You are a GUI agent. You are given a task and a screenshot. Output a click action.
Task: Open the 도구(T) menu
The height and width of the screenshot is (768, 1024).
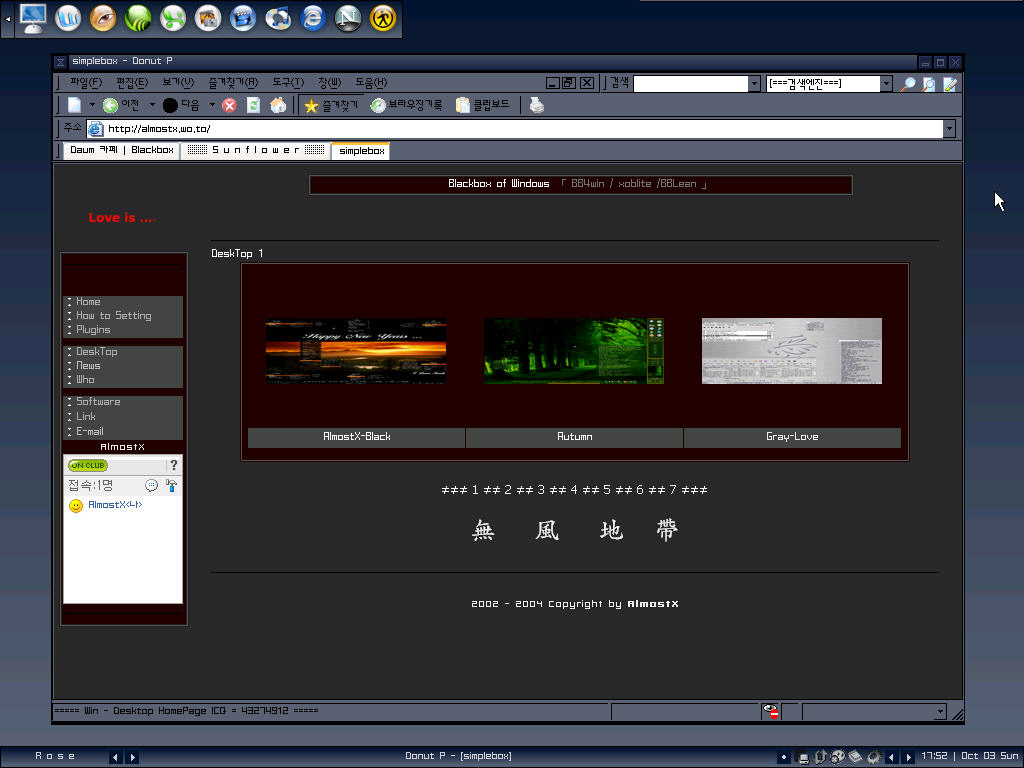pyautogui.click(x=287, y=83)
